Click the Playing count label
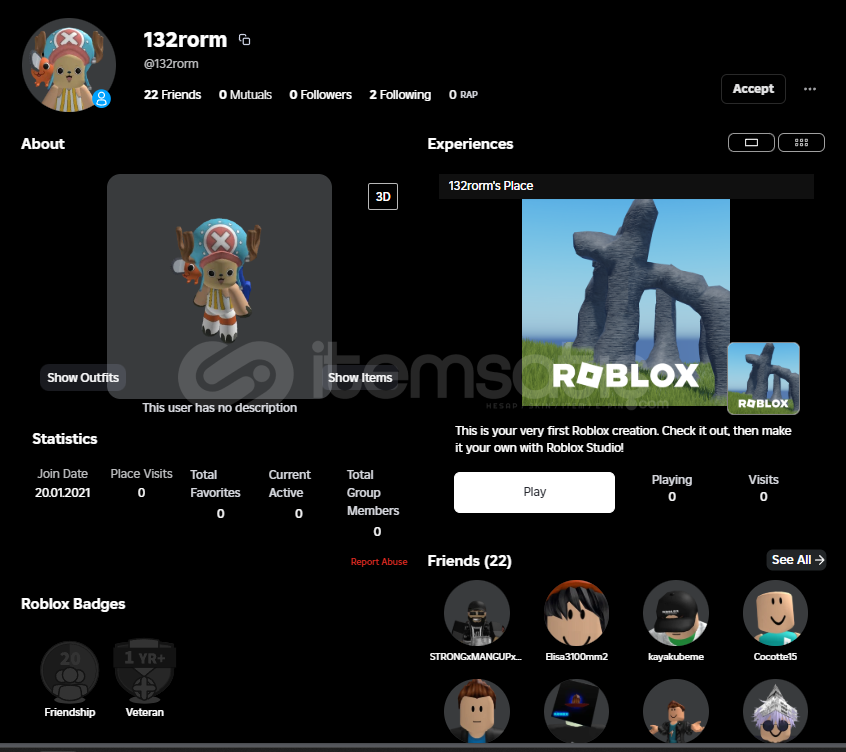 coord(672,480)
